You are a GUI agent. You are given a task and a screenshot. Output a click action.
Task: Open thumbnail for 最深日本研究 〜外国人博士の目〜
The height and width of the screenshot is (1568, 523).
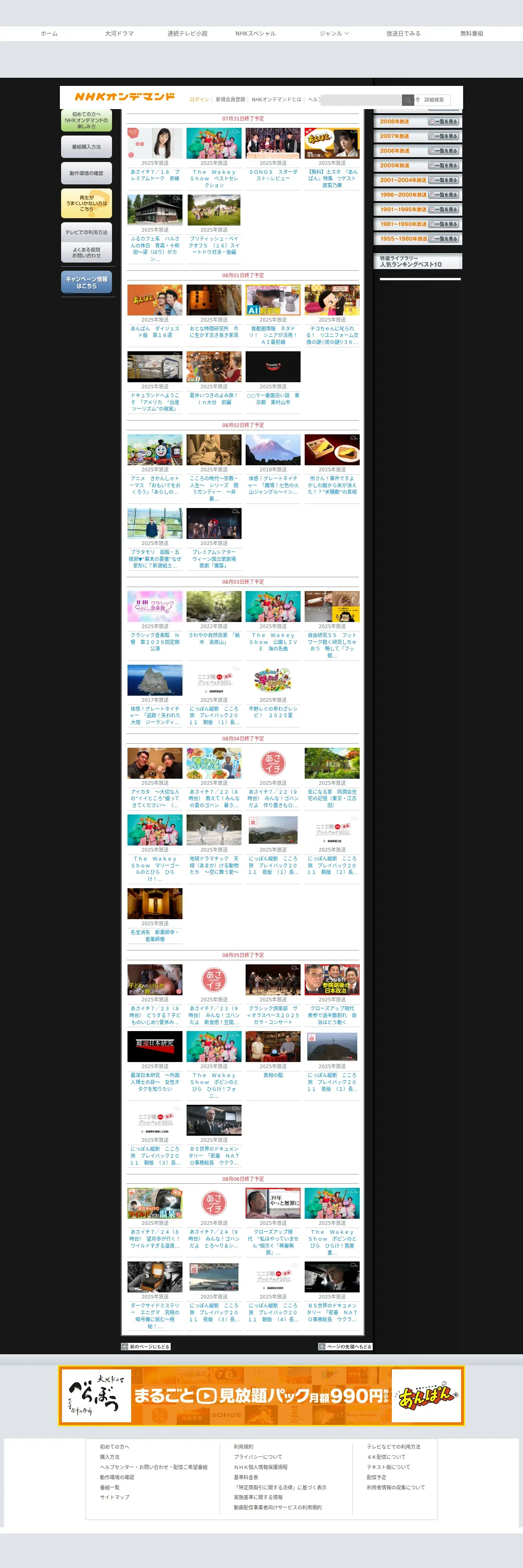pyautogui.click(x=155, y=1046)
